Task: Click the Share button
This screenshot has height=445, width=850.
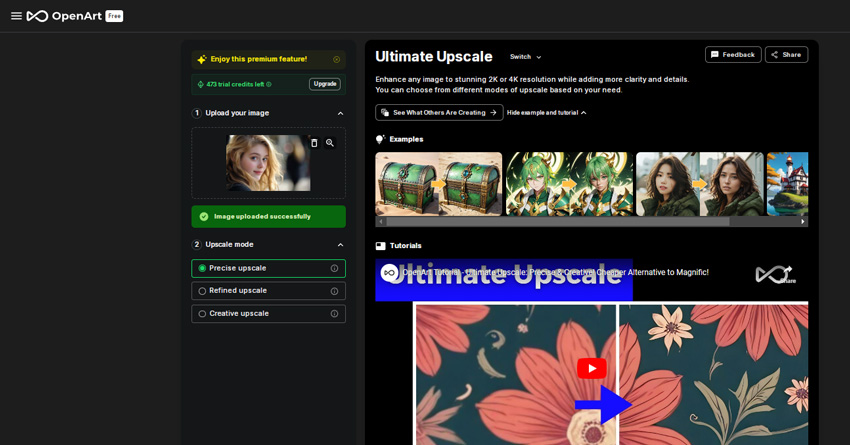Action: (x=786, y=55)
